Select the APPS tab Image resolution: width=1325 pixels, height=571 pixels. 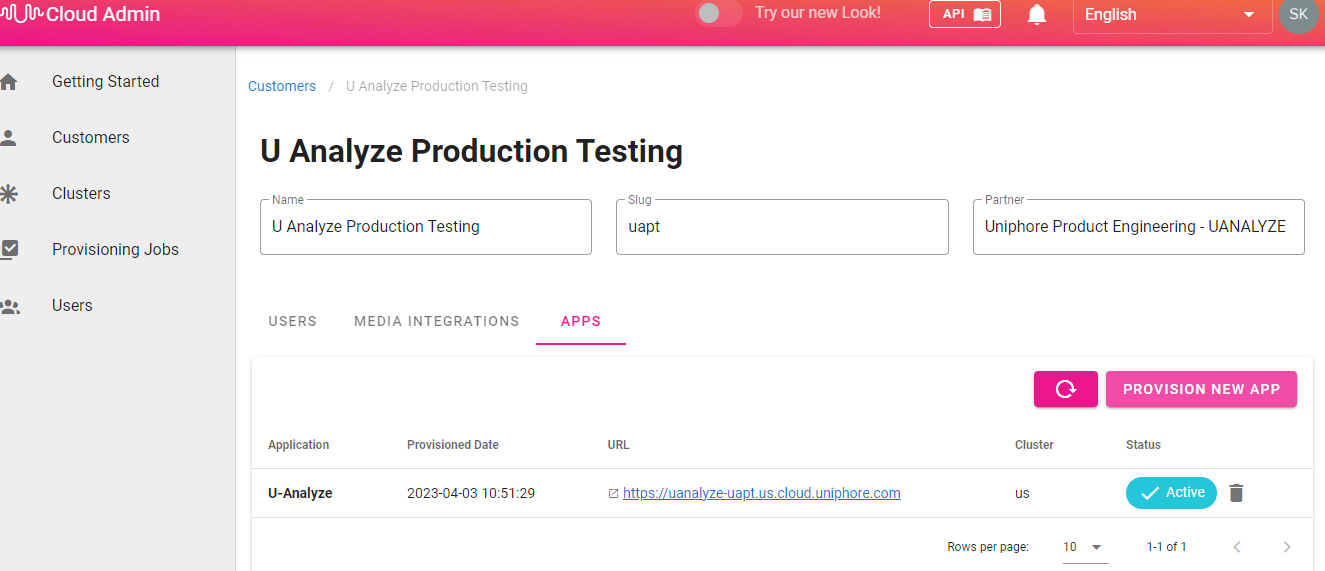[x=581, y=321]
